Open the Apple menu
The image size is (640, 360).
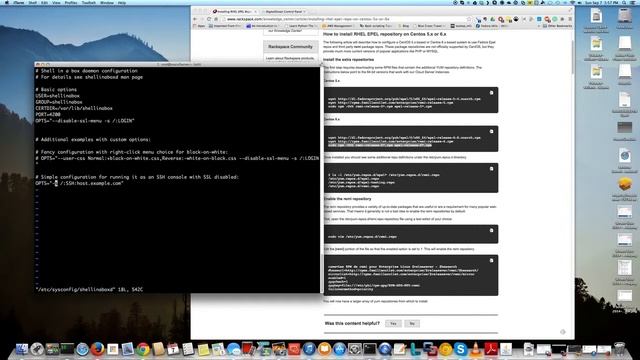pyautogui.click(x=6, y=2)
